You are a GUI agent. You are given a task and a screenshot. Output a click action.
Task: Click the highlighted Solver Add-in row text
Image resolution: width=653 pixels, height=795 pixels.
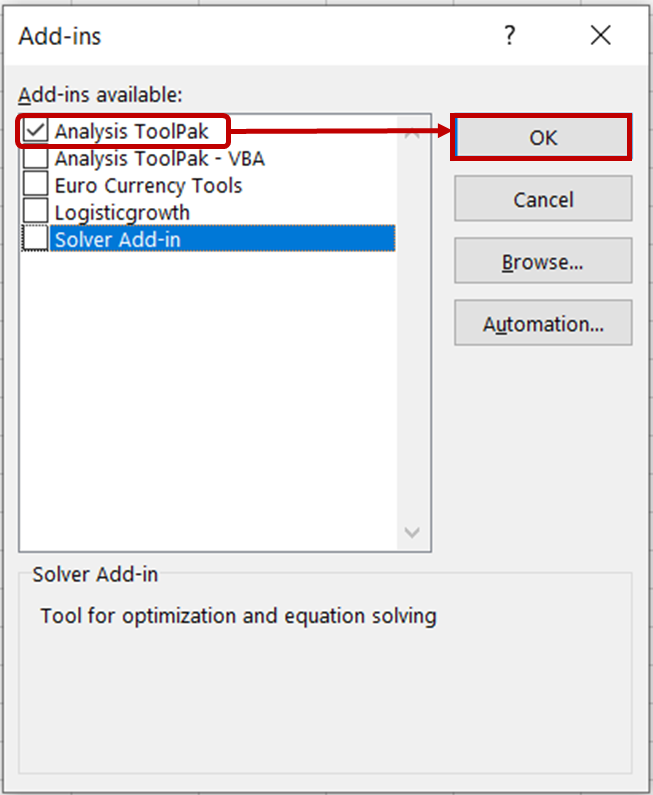[118, 239]
